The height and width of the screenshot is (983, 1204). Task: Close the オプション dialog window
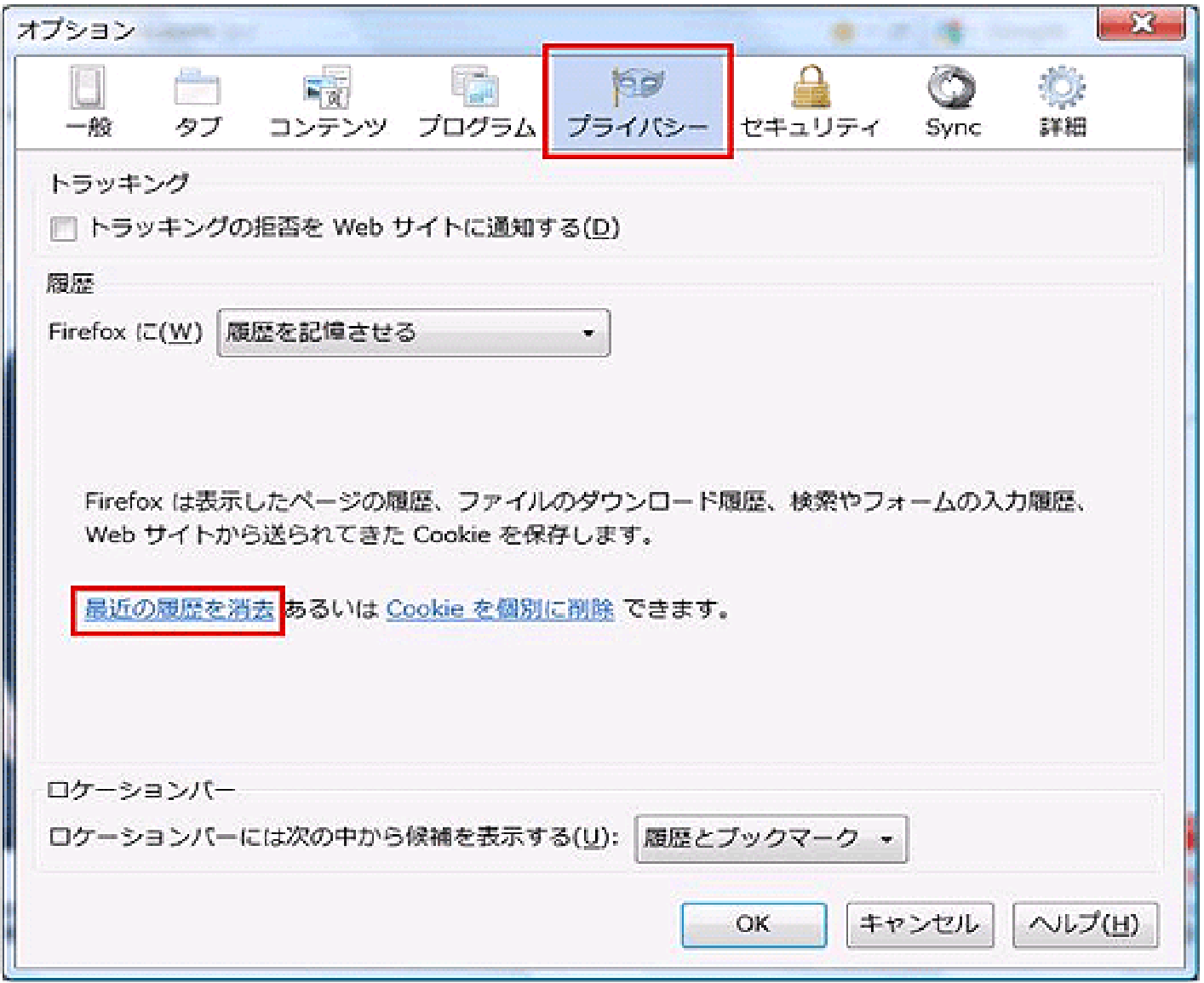coord(1140,24)
